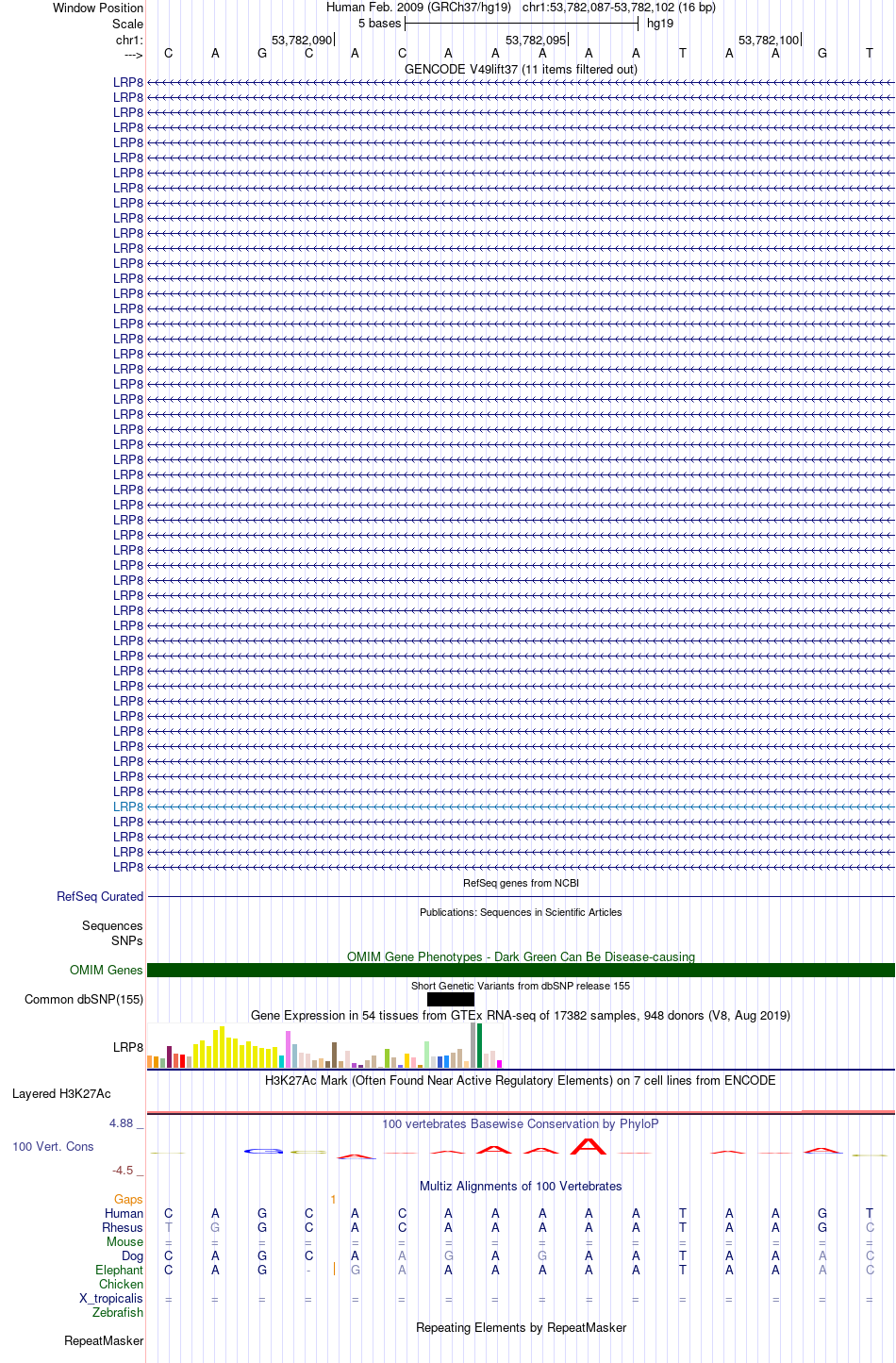Select the Zebrafish alignment row label
896x1363 pixels.
pyautogui.click(x=118, y=1312)
